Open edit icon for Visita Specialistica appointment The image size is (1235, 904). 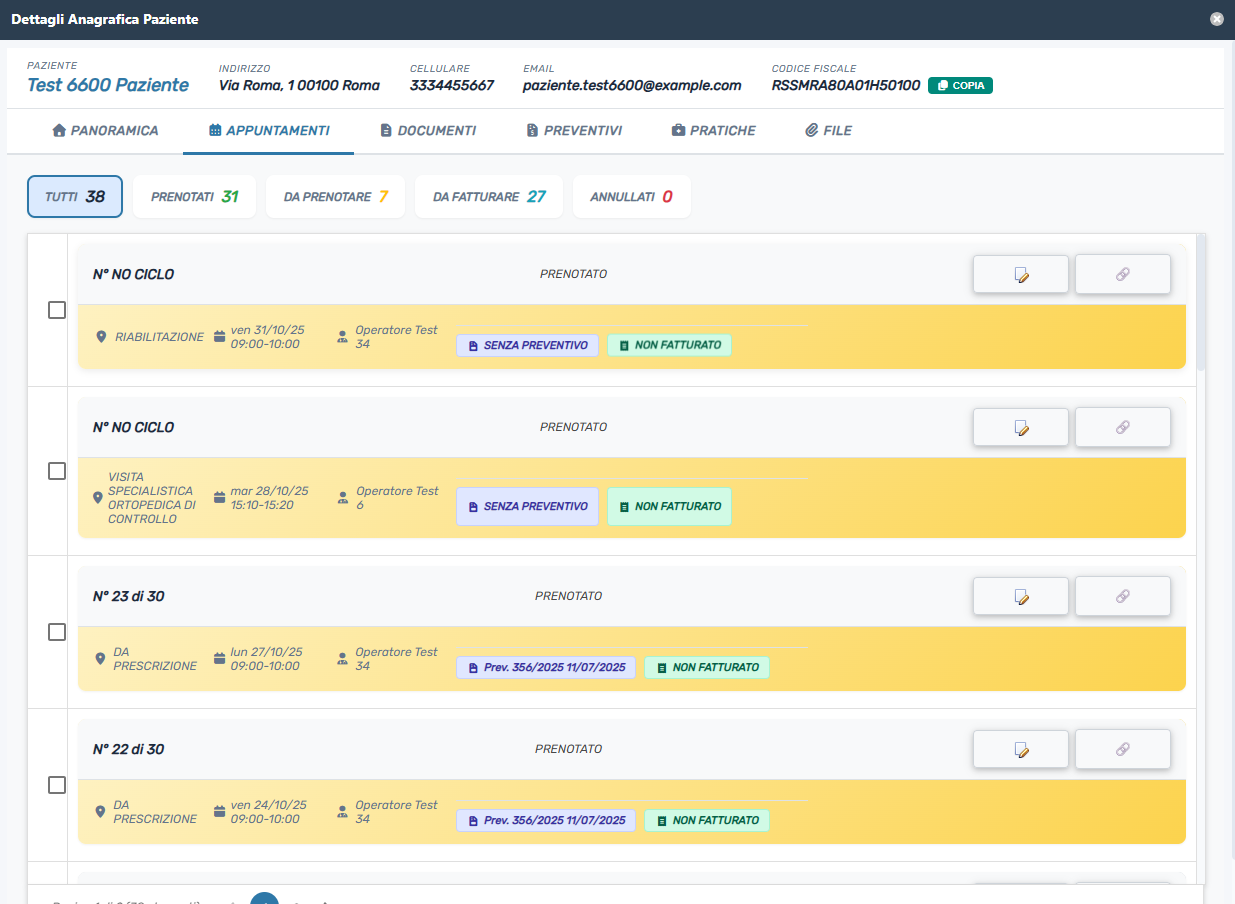click(x=1020, y=427)
